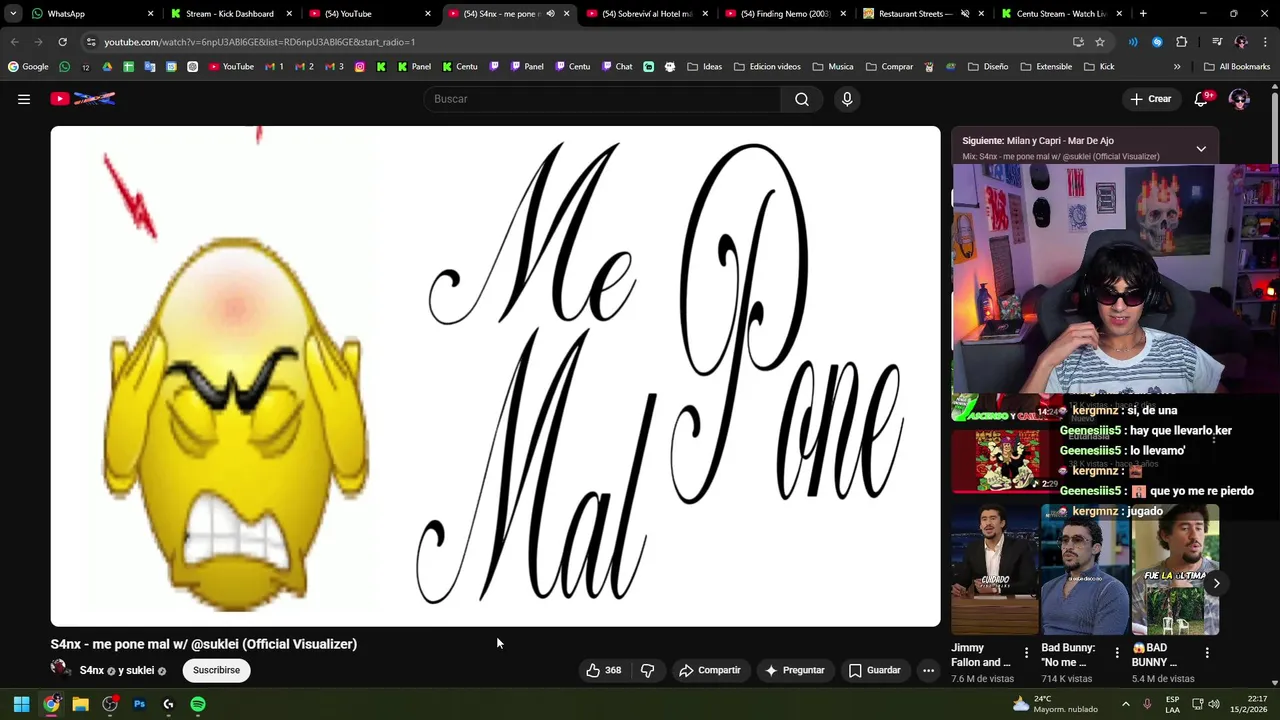Click the site info icon in address bar
1280x720 pixels.
coord(91,42)
